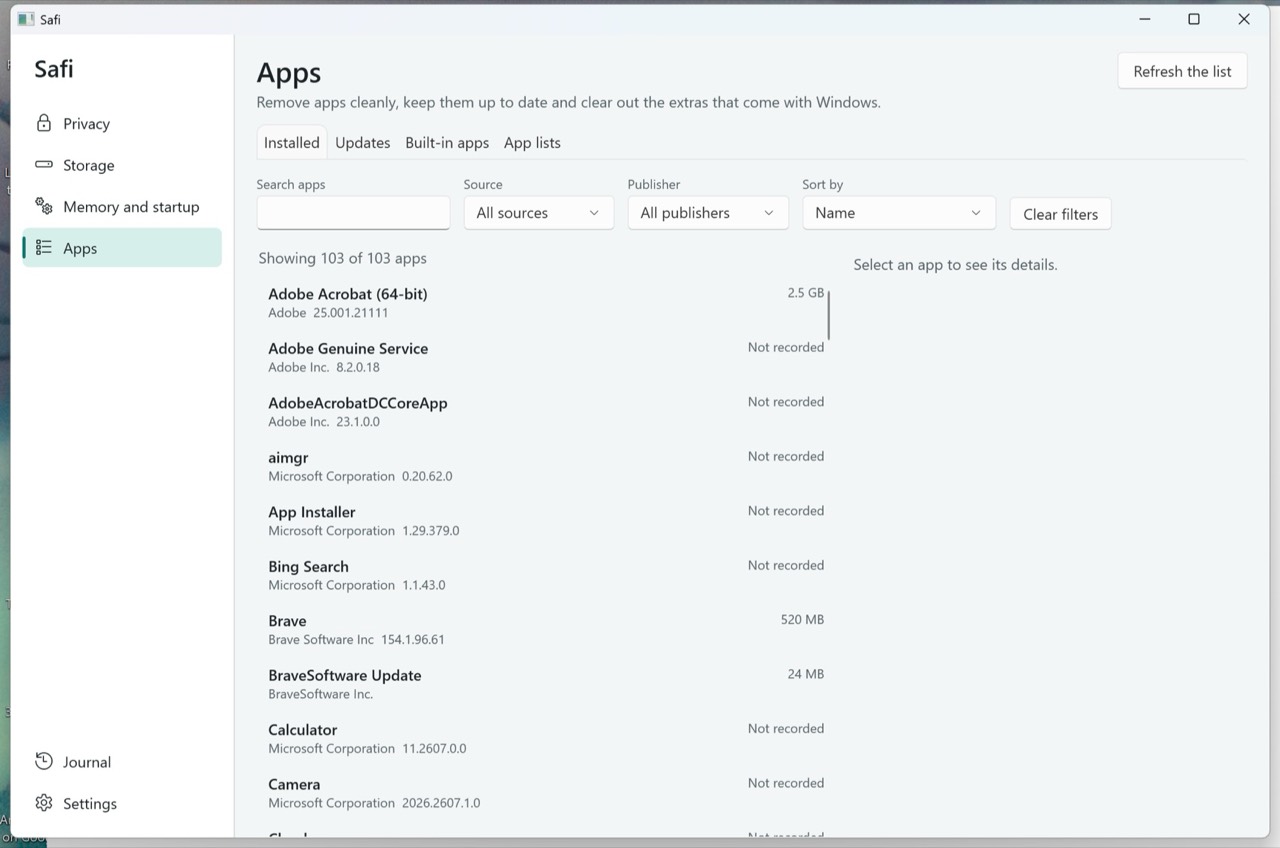The image size is (1280, 848).
Task: Click the Showing 103 of 103 apps text
Action: [x=342, y=258]
